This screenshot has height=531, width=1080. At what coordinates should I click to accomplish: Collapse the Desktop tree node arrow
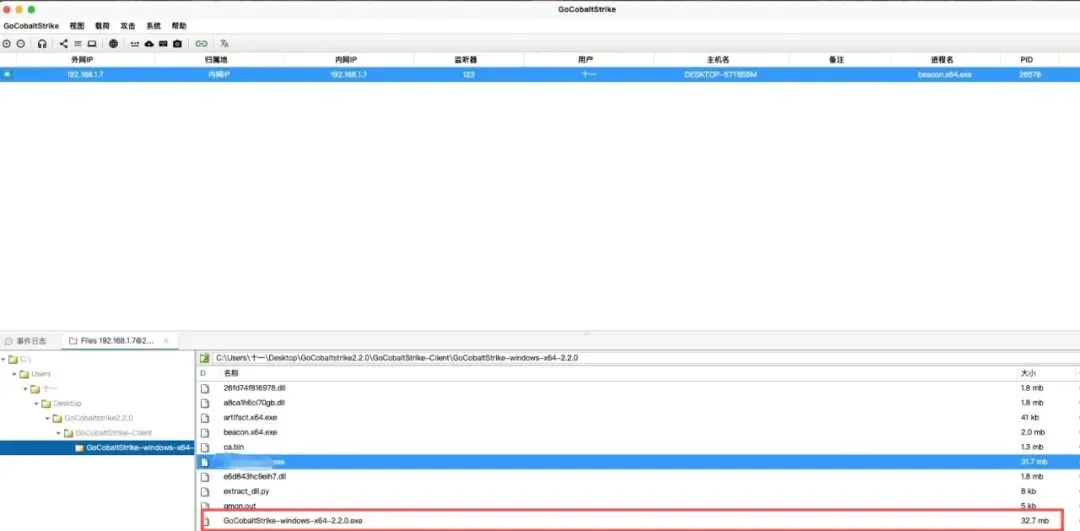(x=37, y=404)
